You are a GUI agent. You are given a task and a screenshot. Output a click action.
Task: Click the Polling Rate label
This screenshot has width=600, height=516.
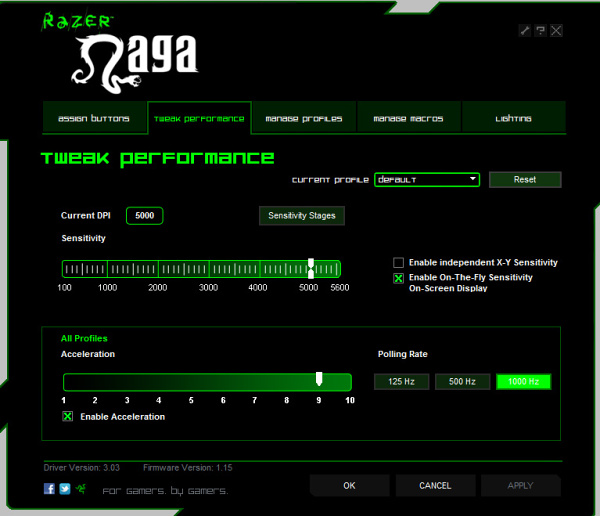tap(403, 354)
